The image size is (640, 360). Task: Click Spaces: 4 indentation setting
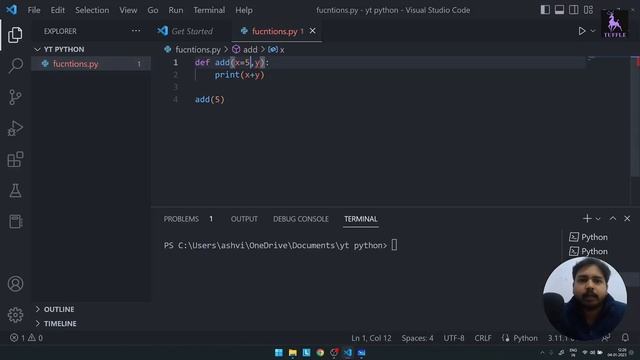[417, 338]
